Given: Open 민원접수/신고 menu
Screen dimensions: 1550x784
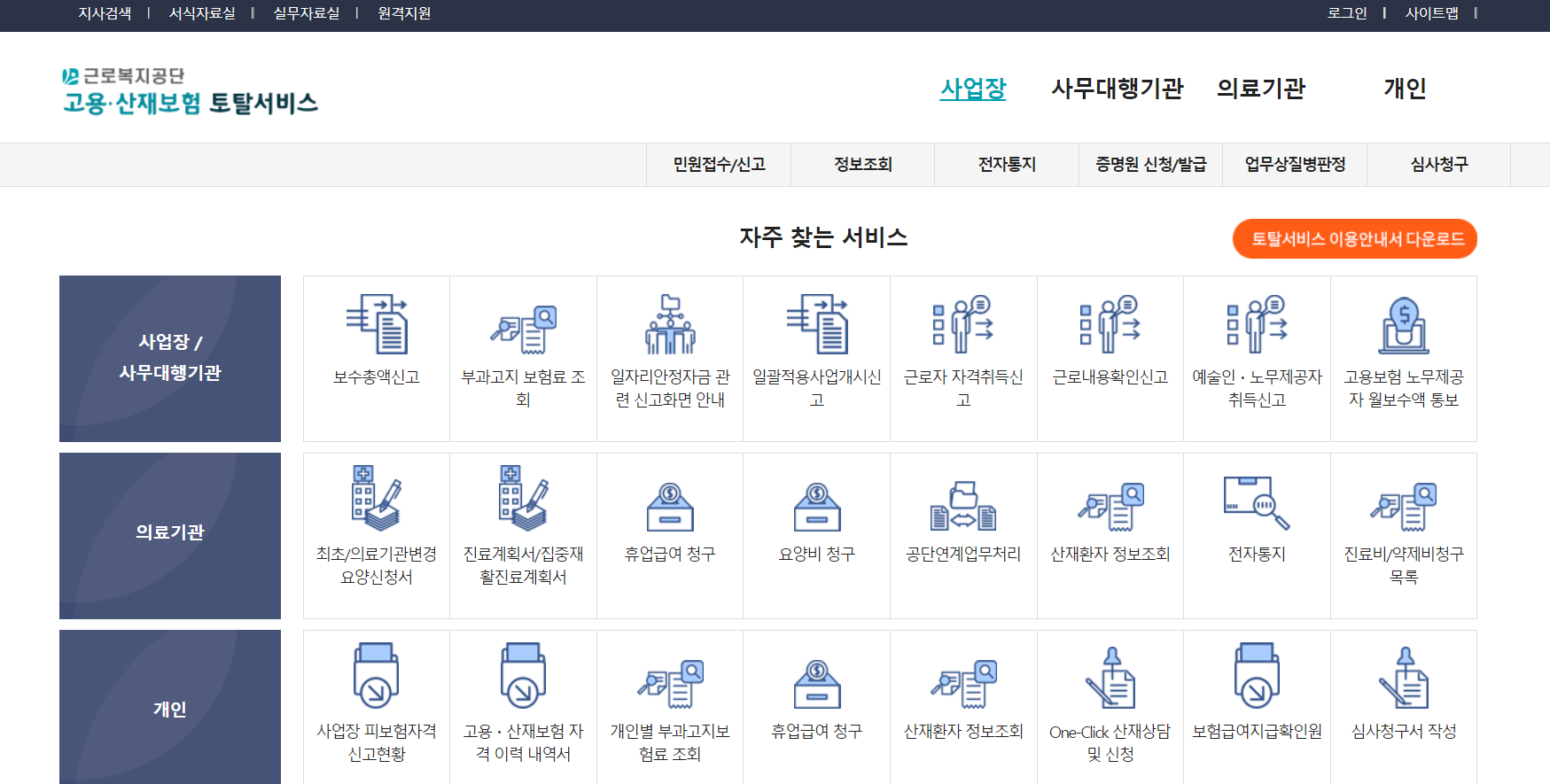Looking at the screenshot, I should pyautogui.click(x=719, y=165).
